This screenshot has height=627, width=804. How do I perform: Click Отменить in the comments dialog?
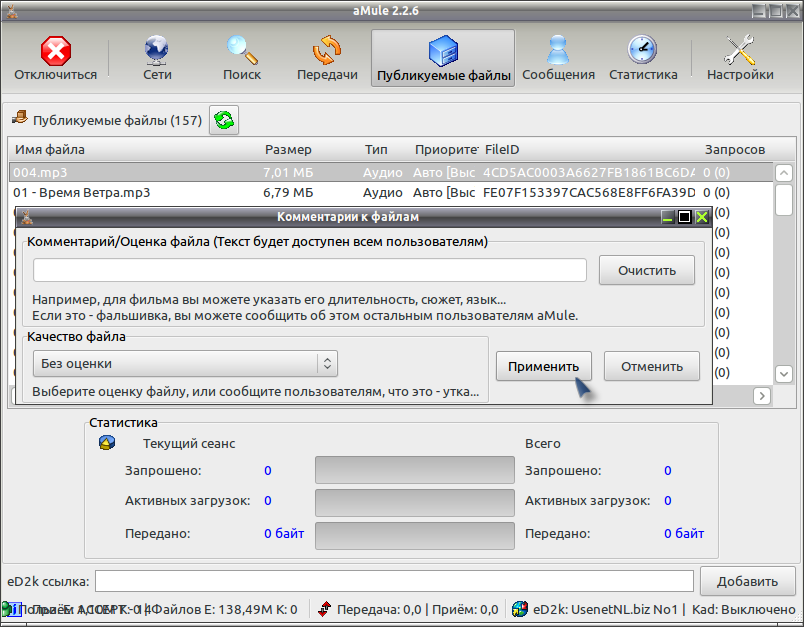coord(652,366)
